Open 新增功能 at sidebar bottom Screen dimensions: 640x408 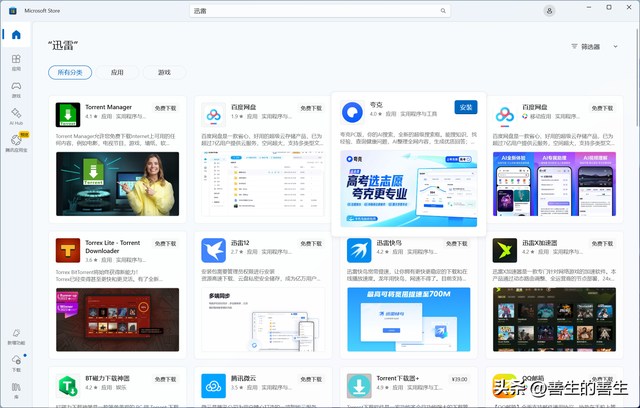coord(16,337)
